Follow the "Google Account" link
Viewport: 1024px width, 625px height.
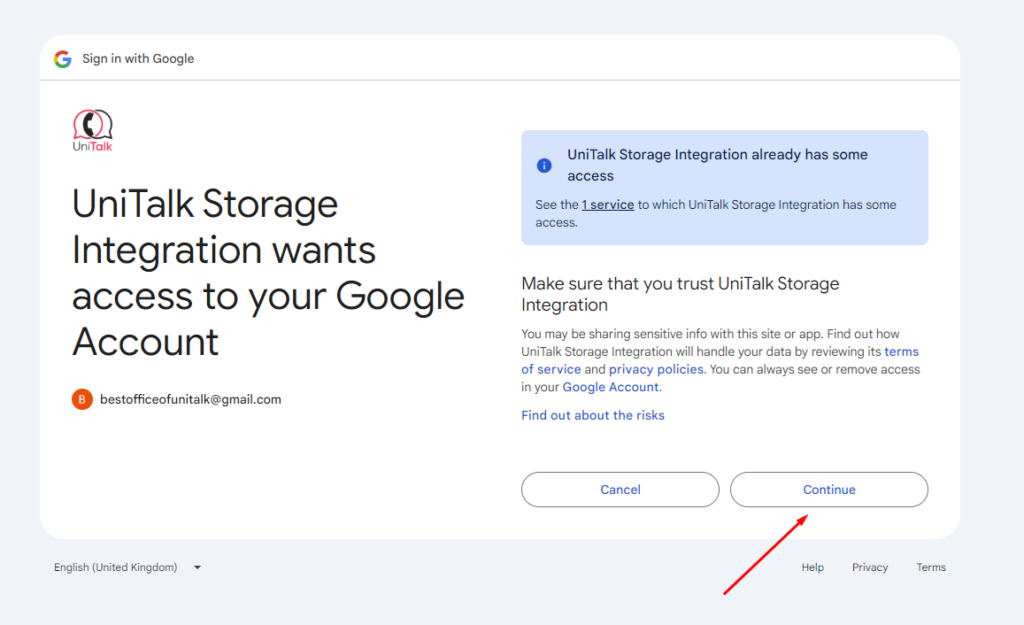(610, 387)
